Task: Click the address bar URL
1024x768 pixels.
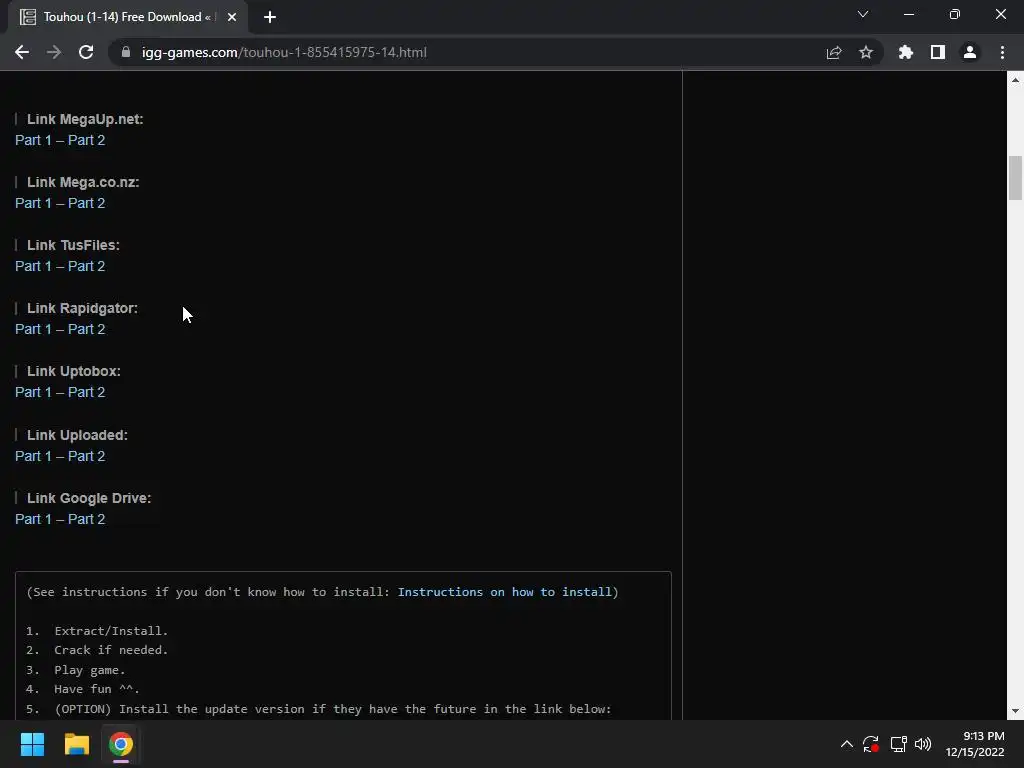Action: tap(284, 52)
